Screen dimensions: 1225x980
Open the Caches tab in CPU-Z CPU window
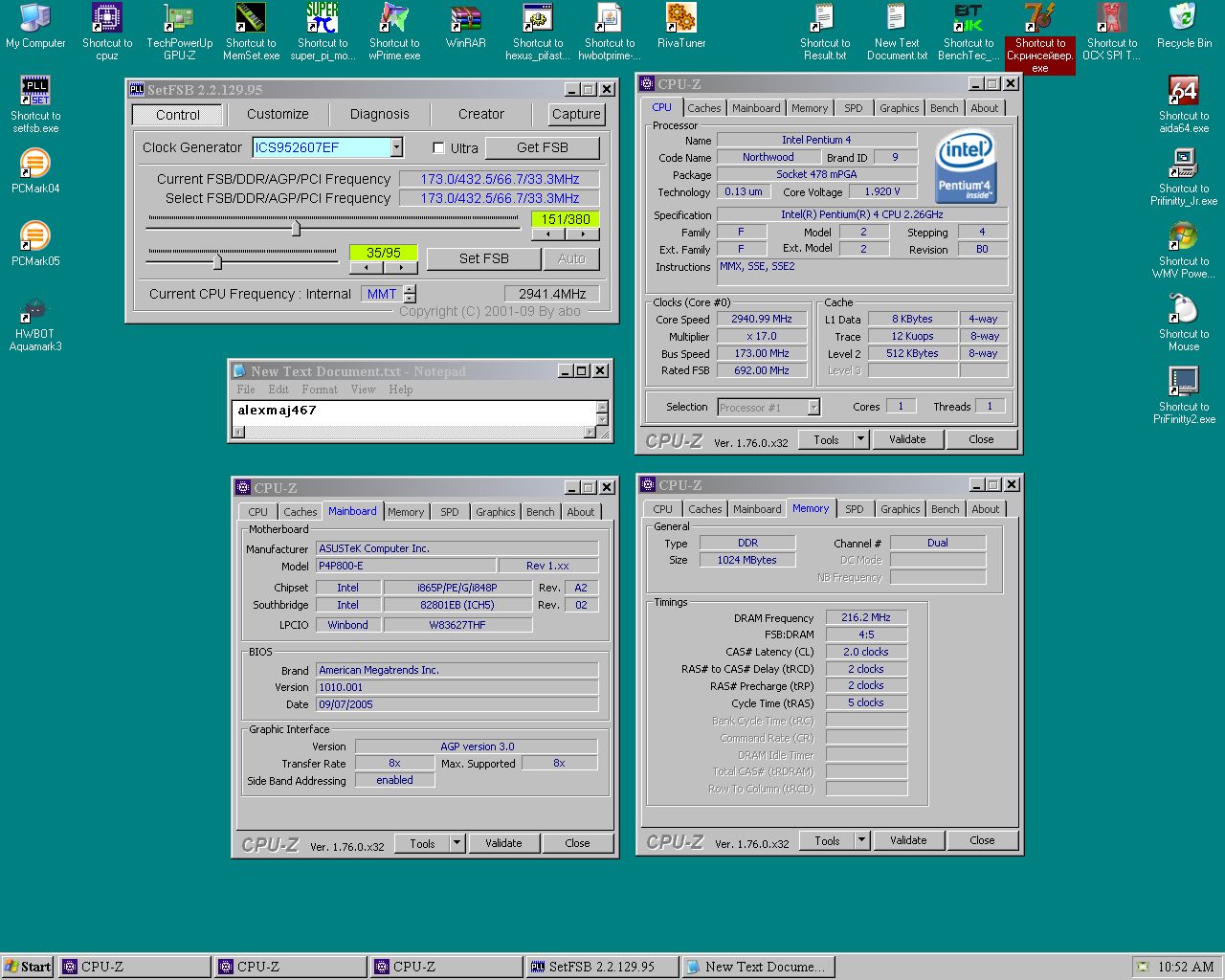(x=703, y=108)
